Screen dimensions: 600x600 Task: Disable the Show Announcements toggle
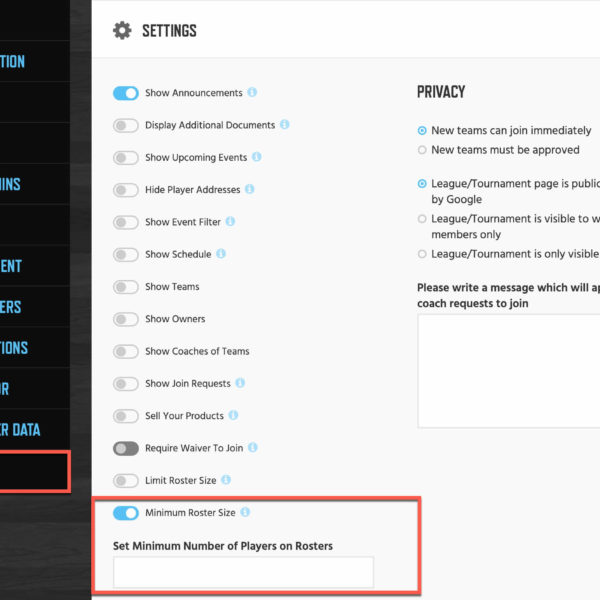coord(126,93)
